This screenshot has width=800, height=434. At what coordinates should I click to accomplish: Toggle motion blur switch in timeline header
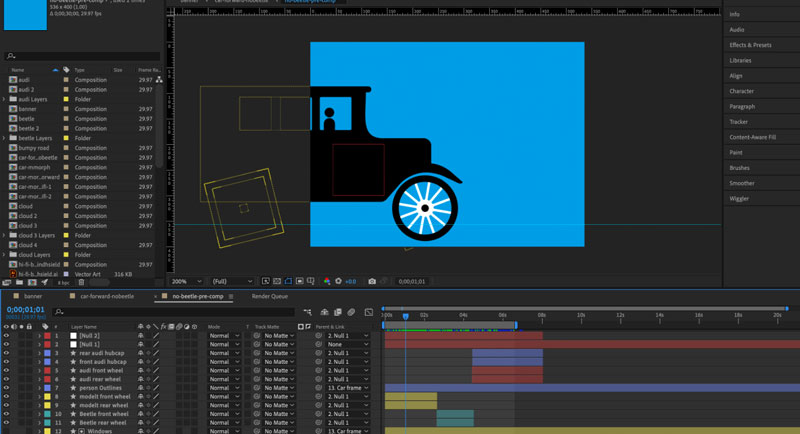point(351,312)
